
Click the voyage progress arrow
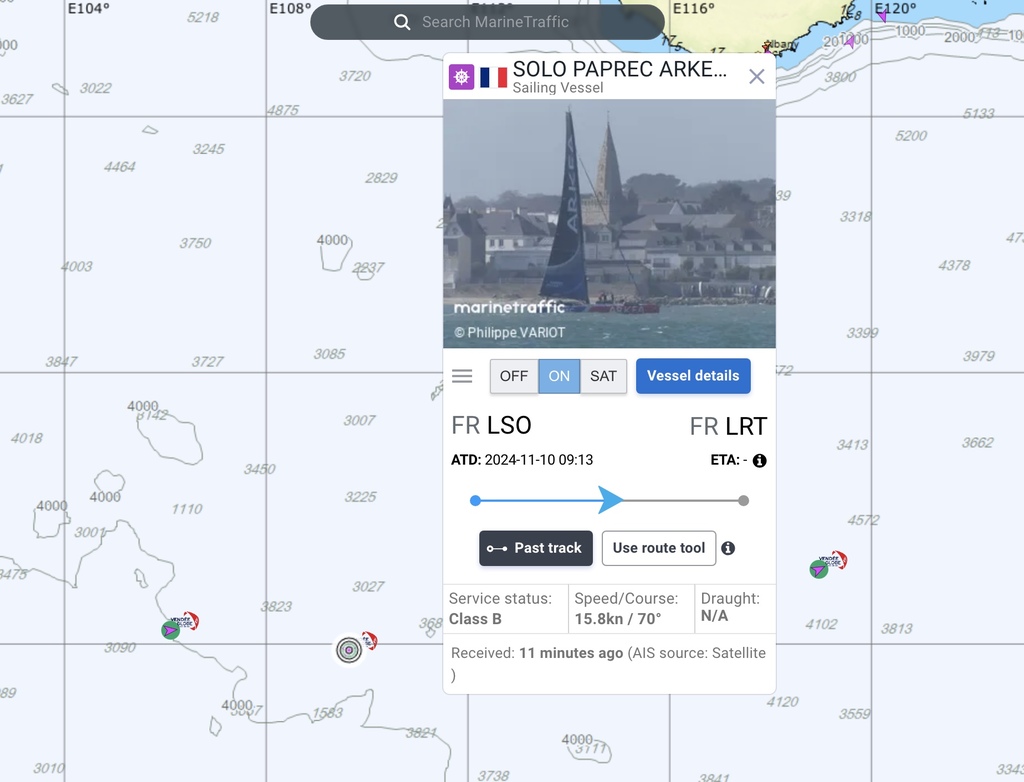click(611, 500)
